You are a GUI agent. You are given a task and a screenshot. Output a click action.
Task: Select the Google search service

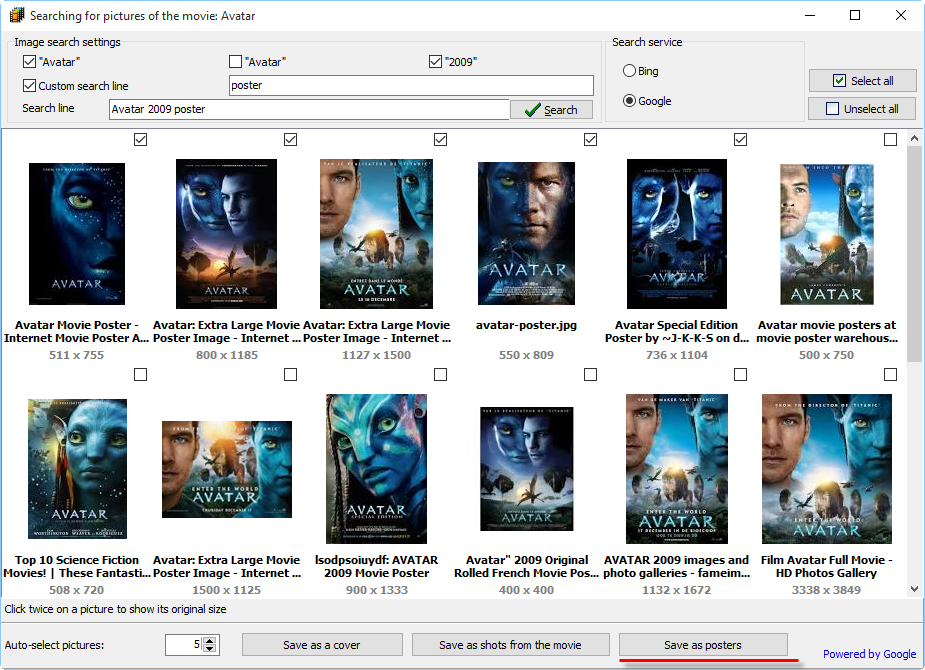[x=629, y=101]
